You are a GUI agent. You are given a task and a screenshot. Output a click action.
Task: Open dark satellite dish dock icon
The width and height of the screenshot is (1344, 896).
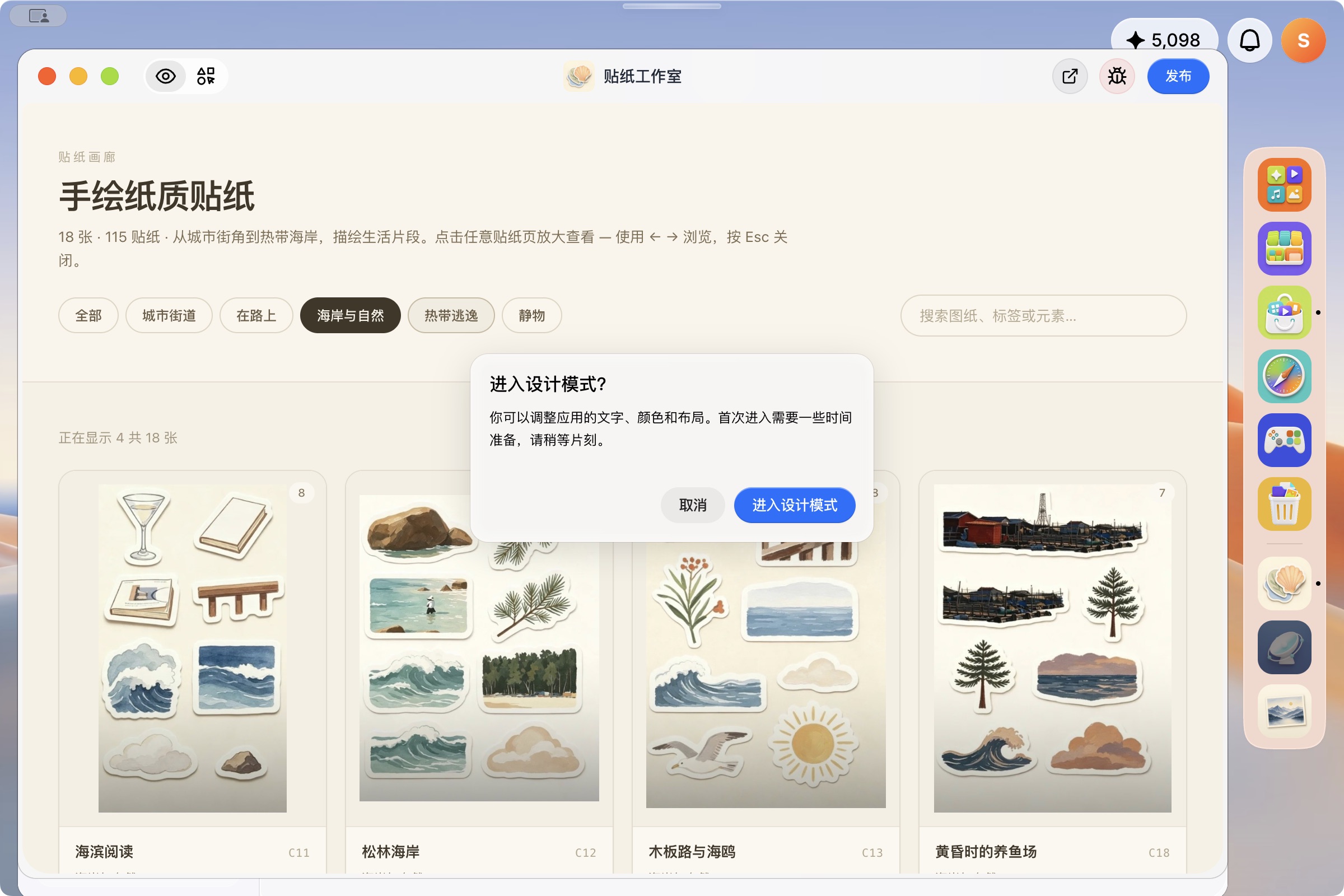click(1284, 647)
